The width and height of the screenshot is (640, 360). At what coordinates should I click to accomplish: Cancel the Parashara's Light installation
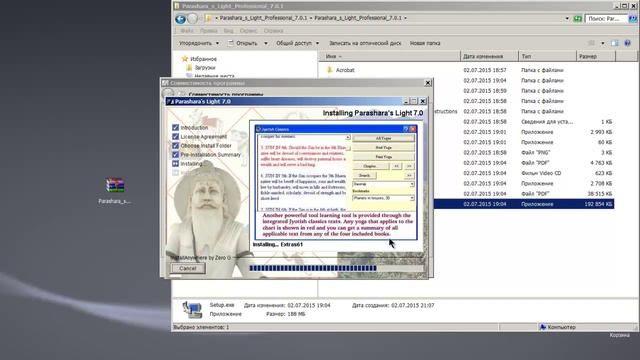tap(188, 268)
